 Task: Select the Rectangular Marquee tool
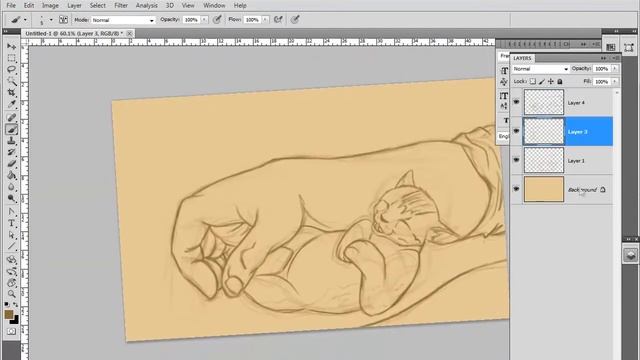tap(11, 58)
